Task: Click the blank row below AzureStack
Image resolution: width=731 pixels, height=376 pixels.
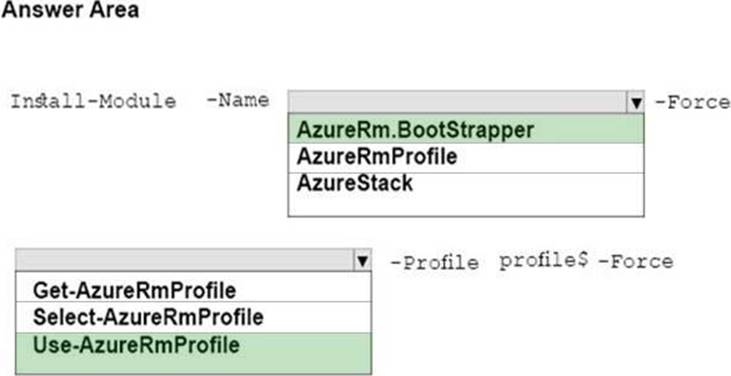Action: pos(466,205)
